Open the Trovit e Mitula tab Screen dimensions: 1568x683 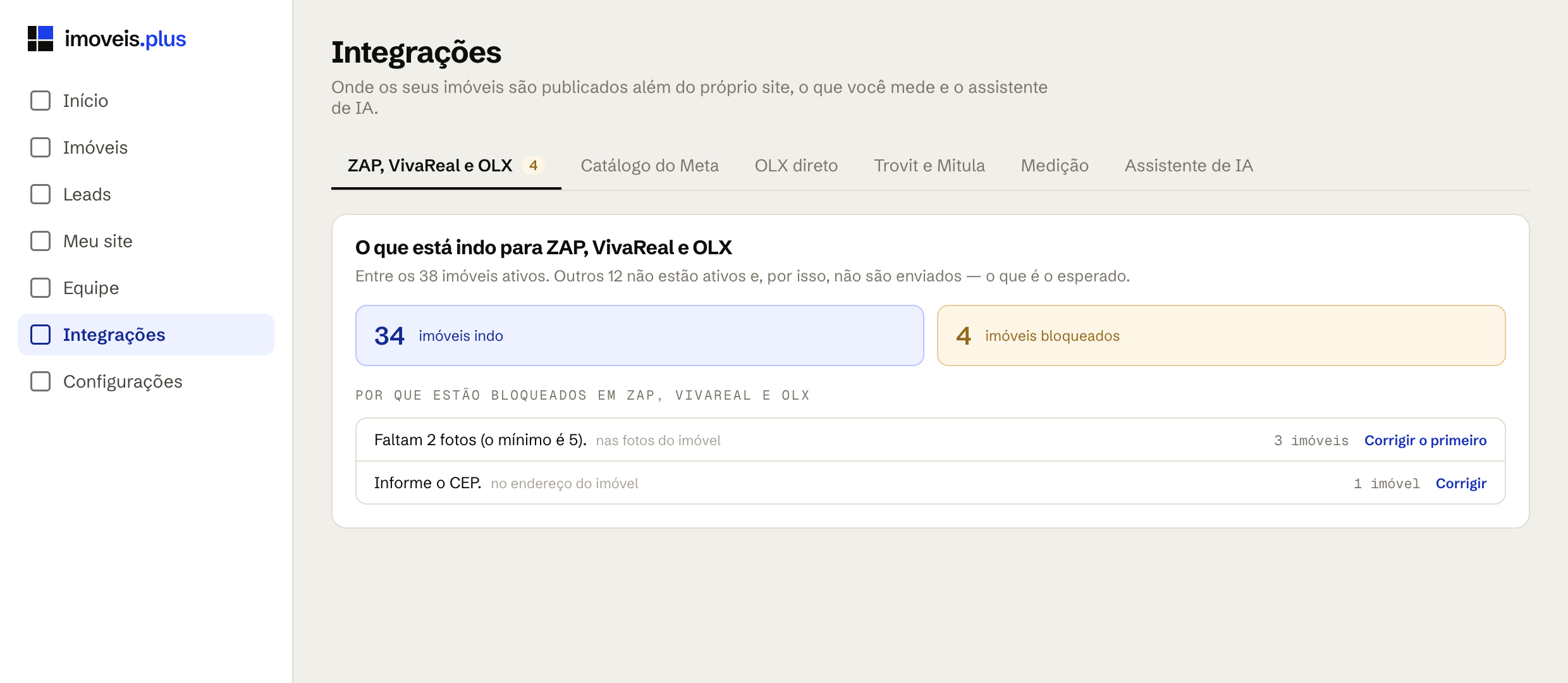coord(929,166)
